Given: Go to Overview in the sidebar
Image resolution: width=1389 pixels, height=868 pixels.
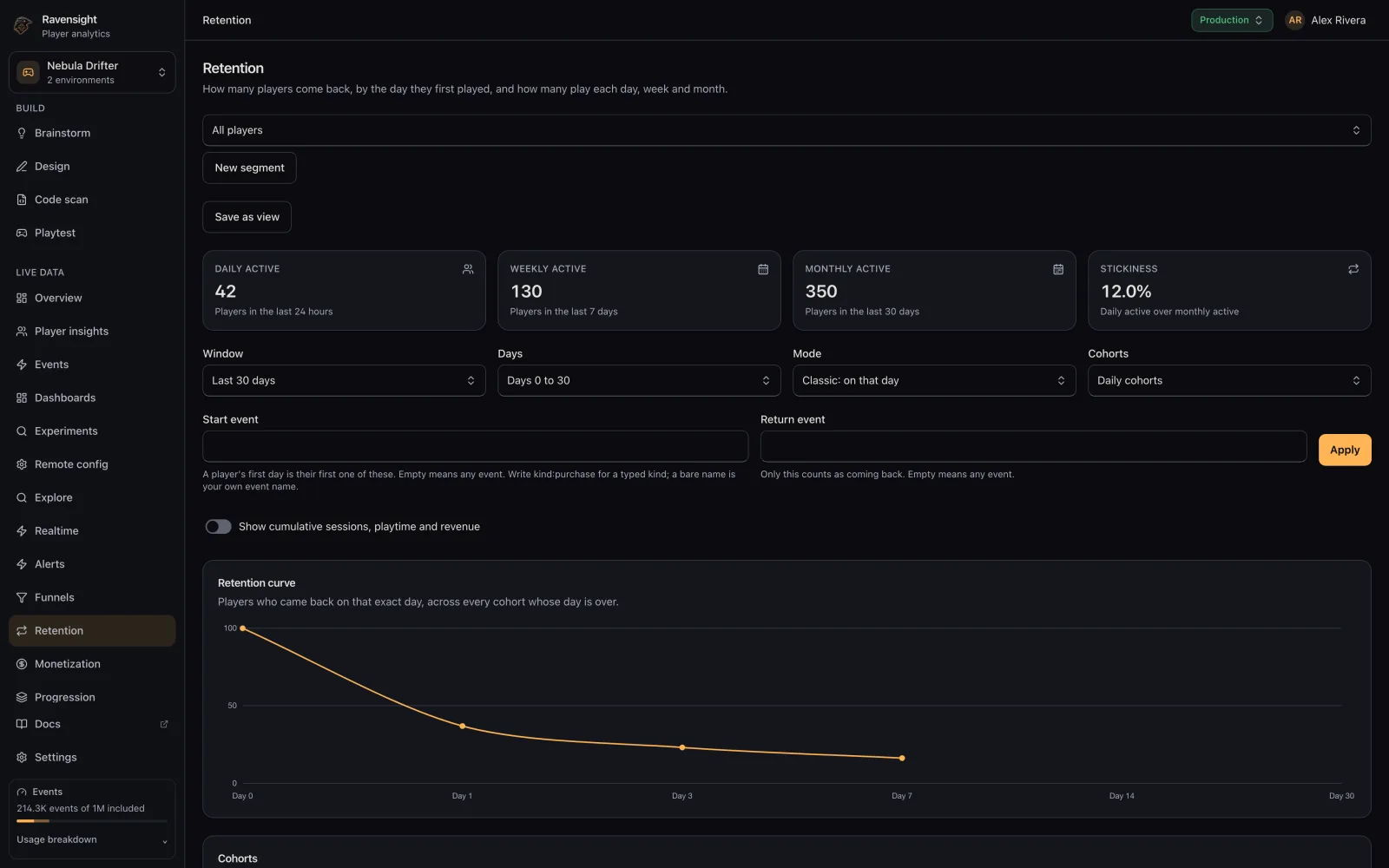Looking at the screenshot, I should tap(92, 299).
